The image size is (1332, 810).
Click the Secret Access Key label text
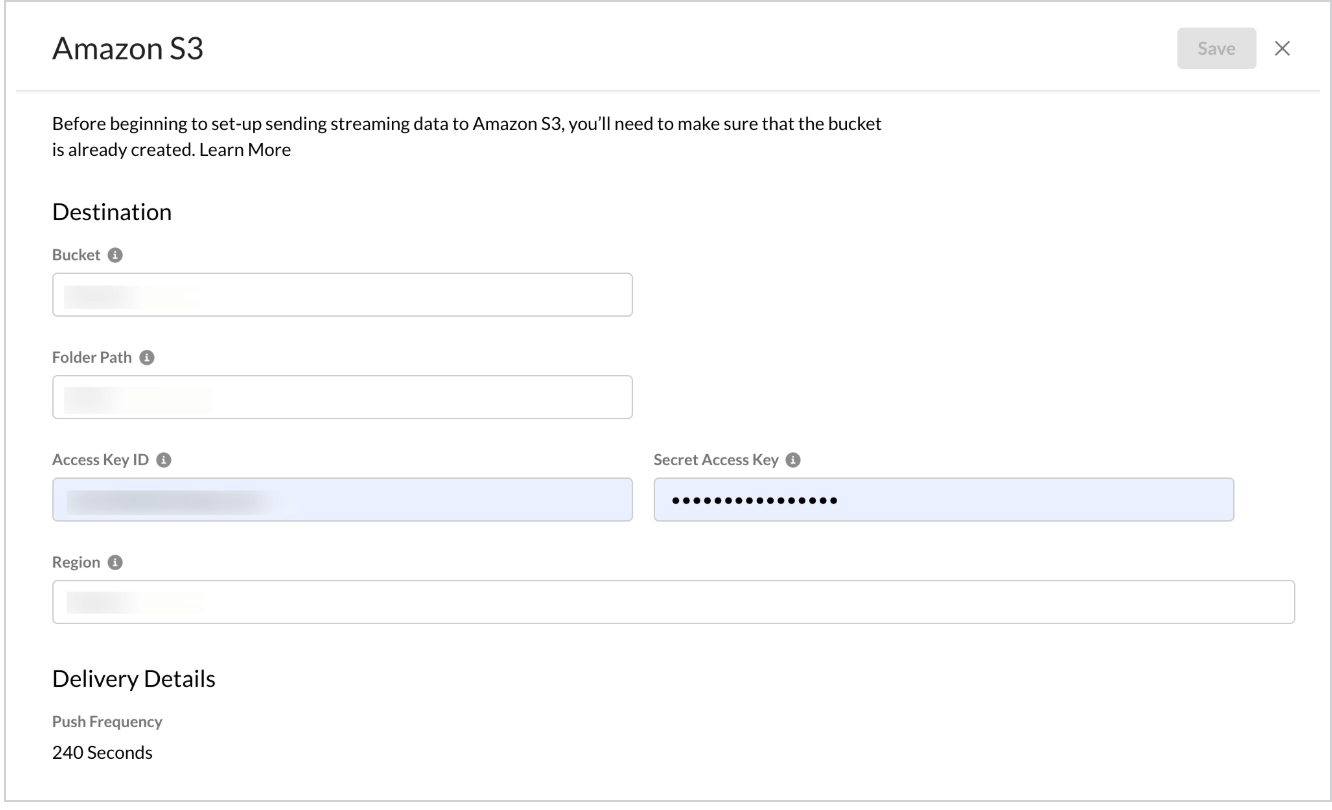tap(716, 460)
